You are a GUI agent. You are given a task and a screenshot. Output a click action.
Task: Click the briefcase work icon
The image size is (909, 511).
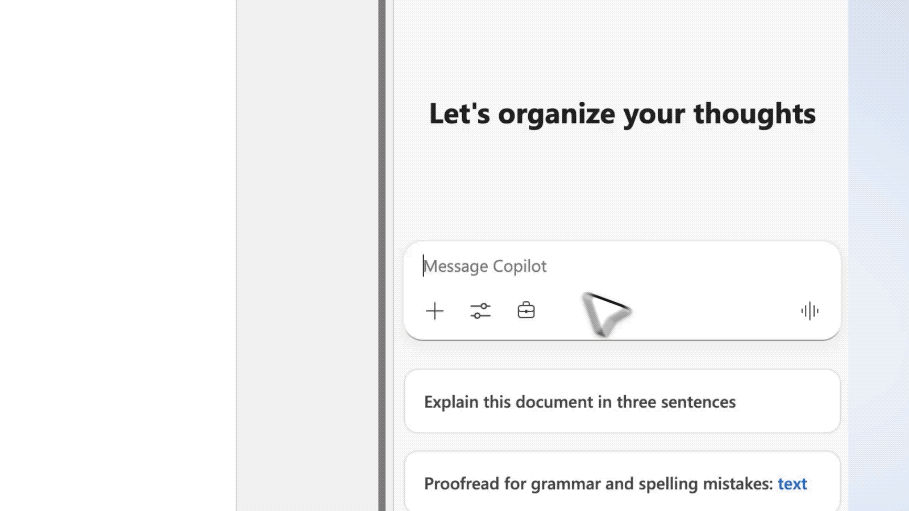pyautogui.click(x=526, y=310)
